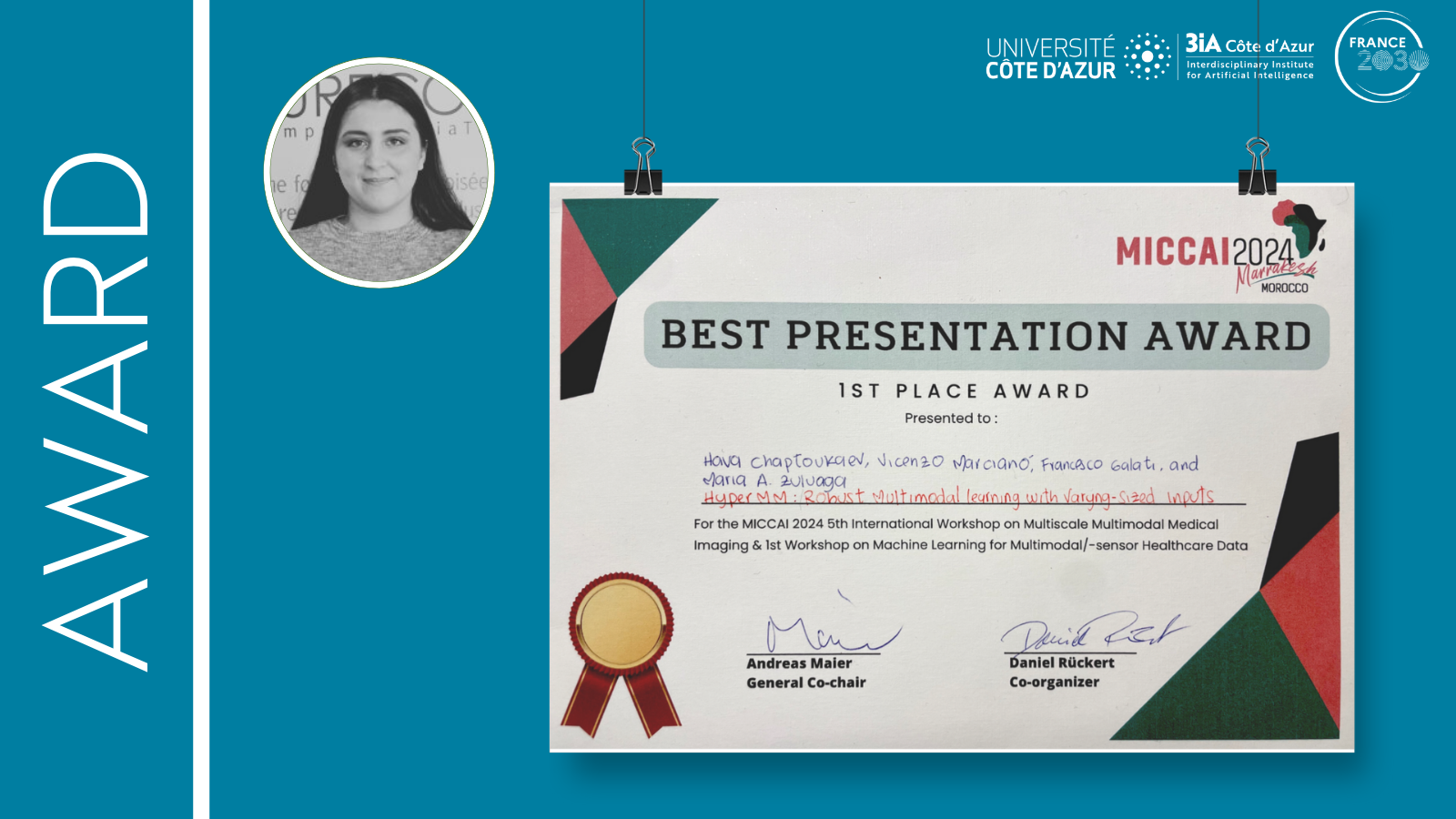Click the gold medal ribbon seal
The width and height of the screenshot is (1456, 819).
[622, 653]
